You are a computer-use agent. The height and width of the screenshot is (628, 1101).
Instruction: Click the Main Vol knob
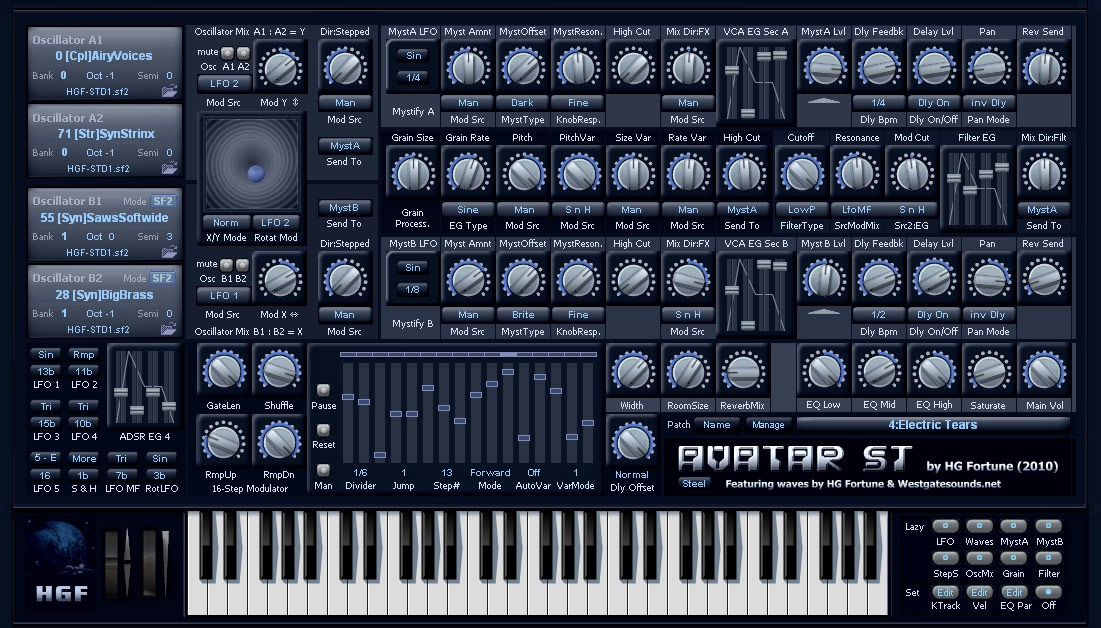tap(1043, 371)
